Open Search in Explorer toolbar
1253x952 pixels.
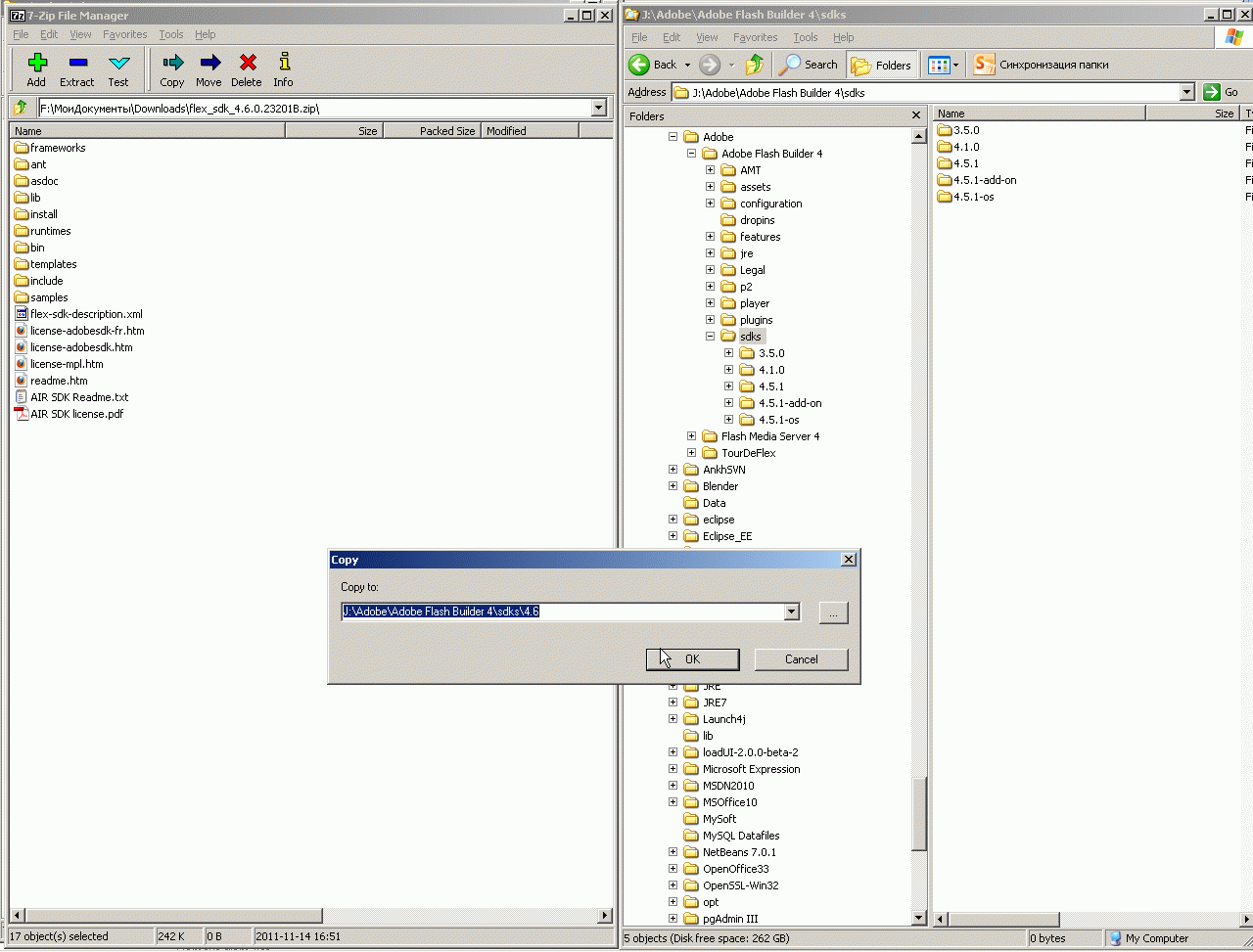(809, 65)
